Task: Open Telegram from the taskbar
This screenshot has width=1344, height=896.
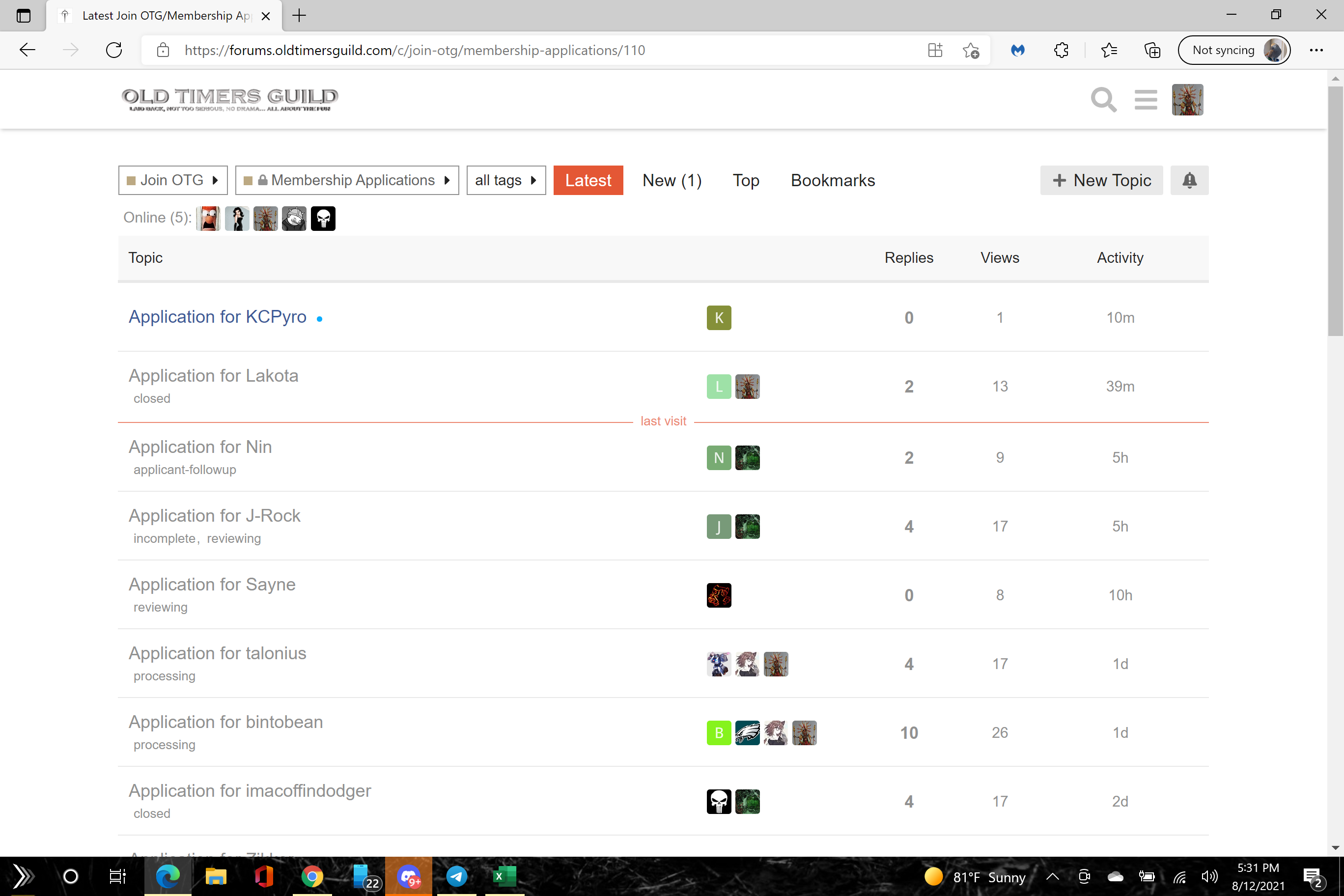Action: click(456, 876)
